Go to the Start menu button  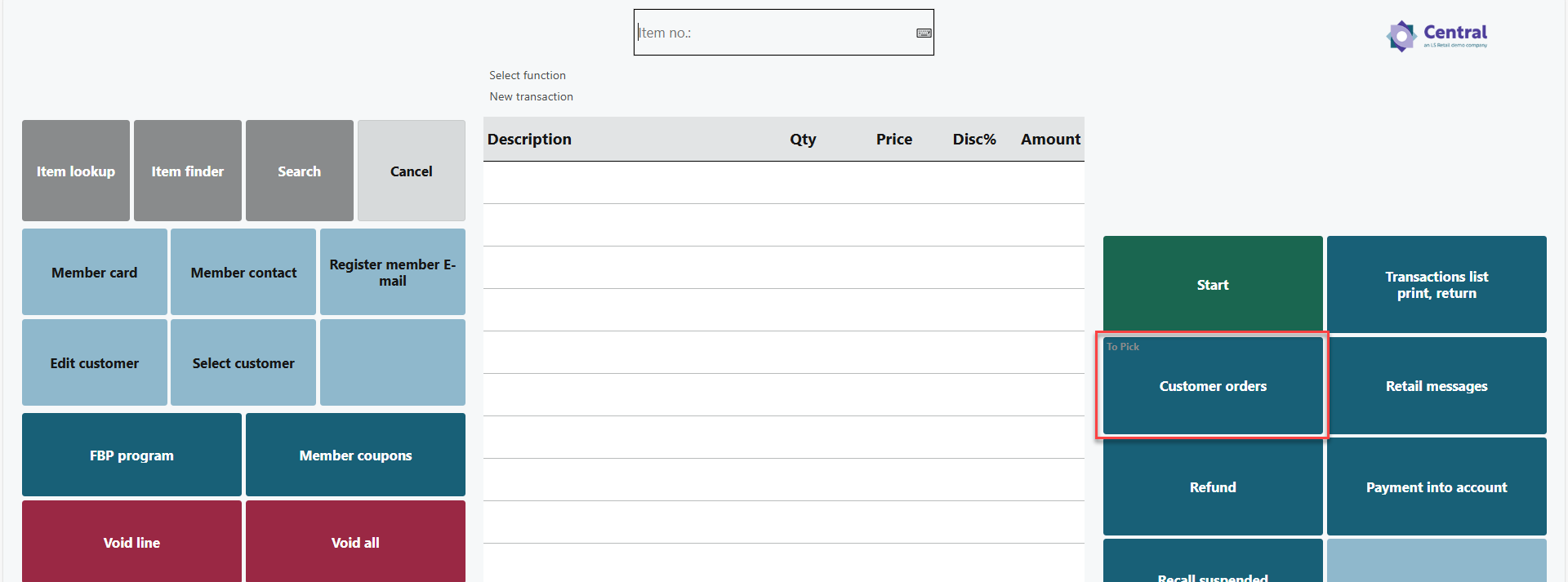[1213, 285]
